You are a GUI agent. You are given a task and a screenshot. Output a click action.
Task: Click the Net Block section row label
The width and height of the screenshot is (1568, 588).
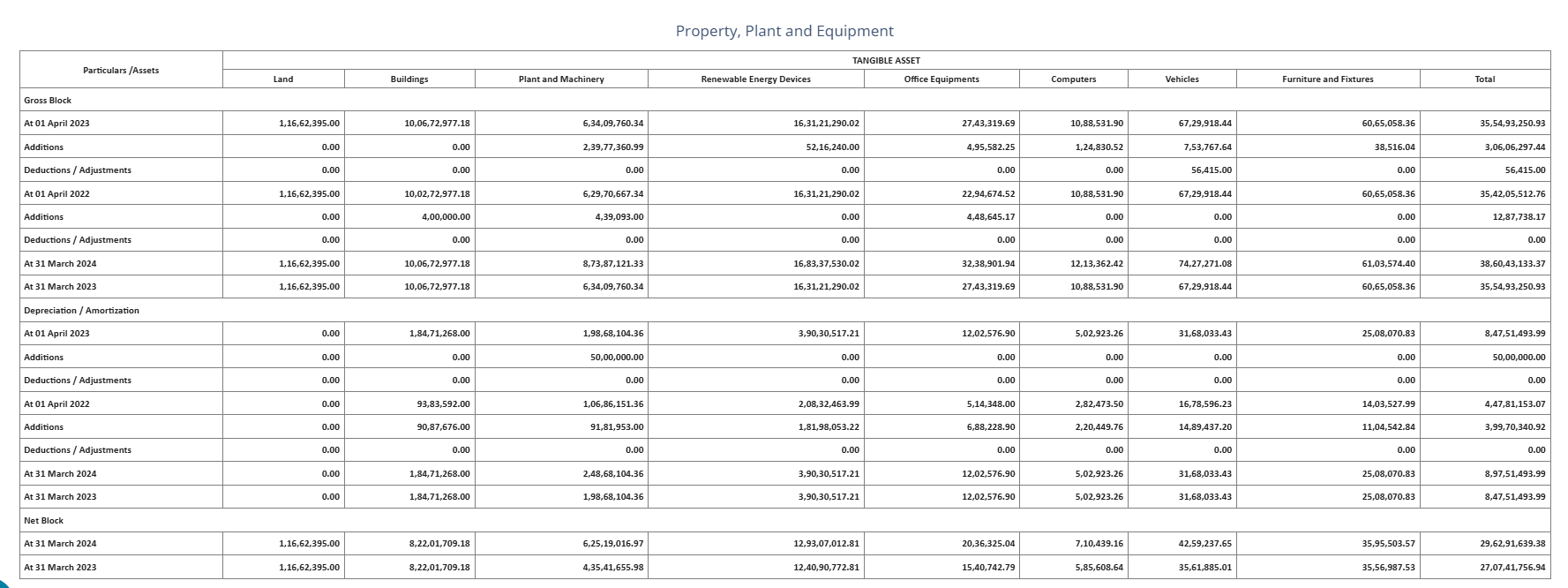(x=44, y=521)
